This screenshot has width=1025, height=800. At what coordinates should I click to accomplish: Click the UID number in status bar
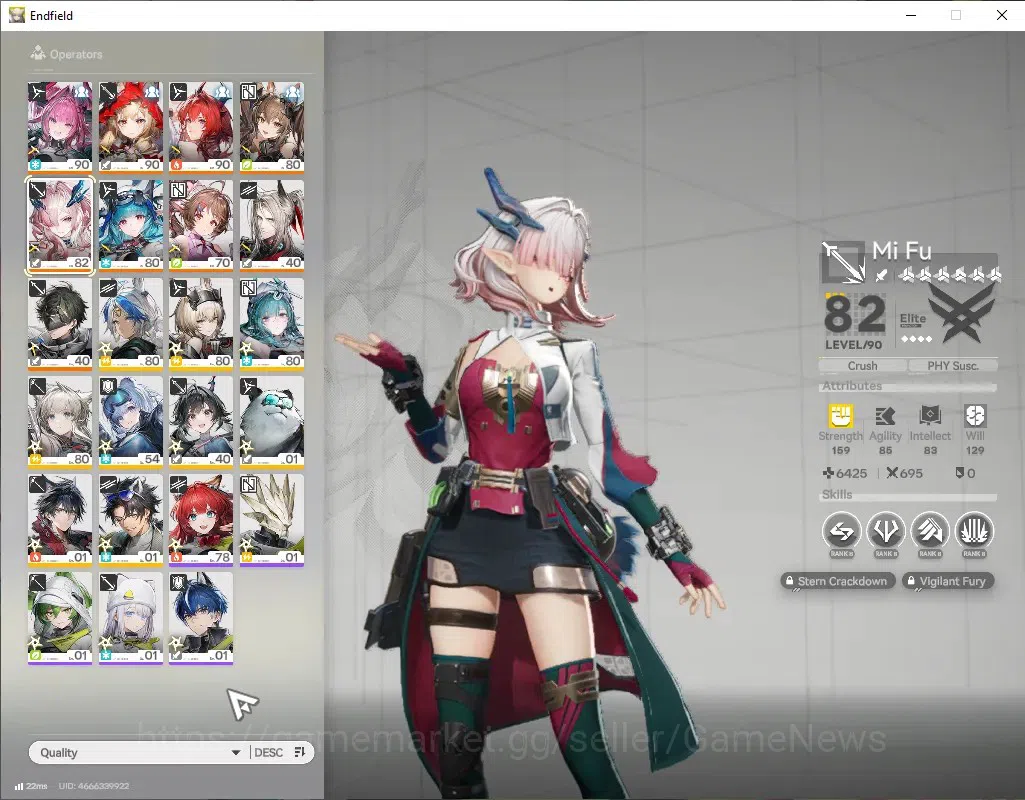pos(93,786)
